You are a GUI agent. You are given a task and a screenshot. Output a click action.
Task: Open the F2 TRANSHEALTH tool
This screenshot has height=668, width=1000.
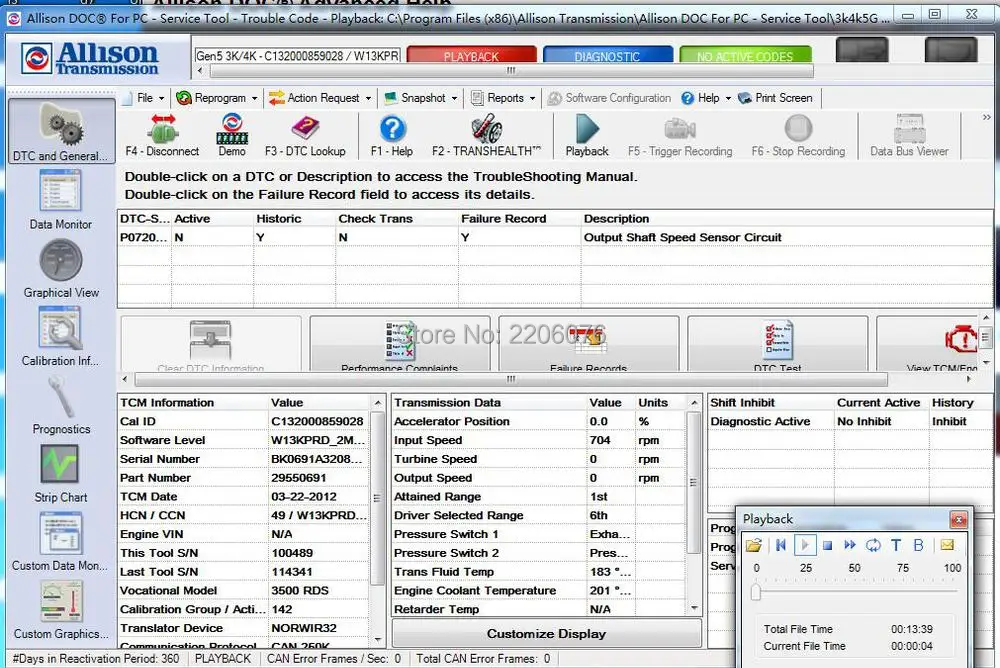(487, 135)
